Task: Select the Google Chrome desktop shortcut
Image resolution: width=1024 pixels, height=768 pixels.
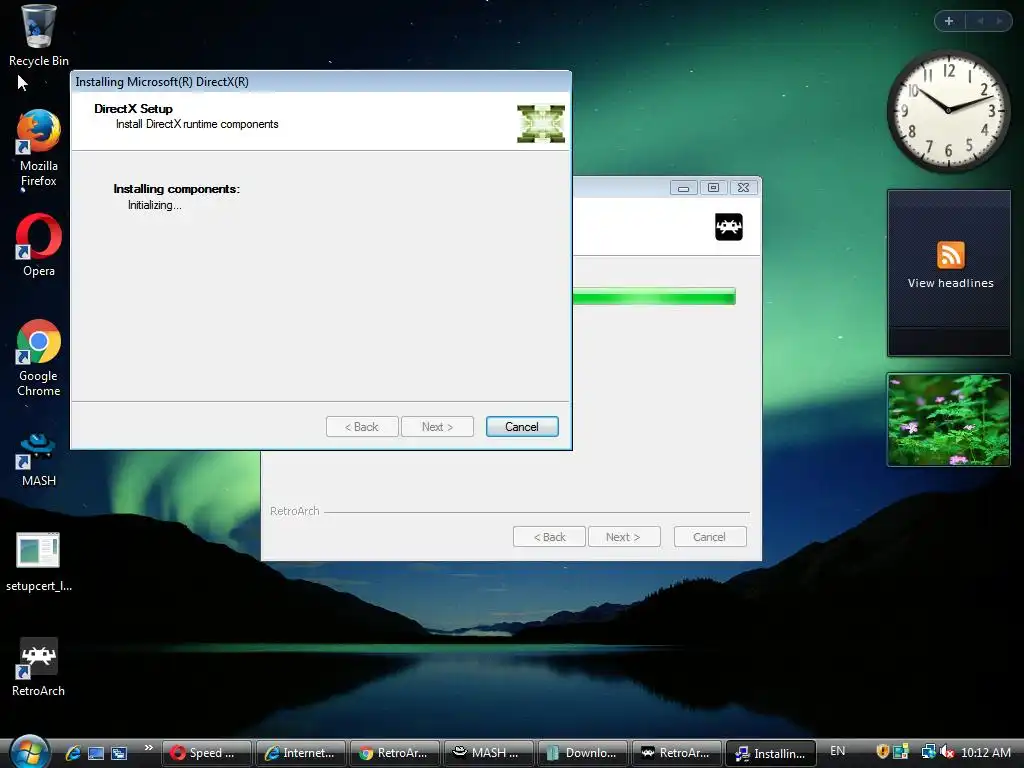Action: [38, 358]
